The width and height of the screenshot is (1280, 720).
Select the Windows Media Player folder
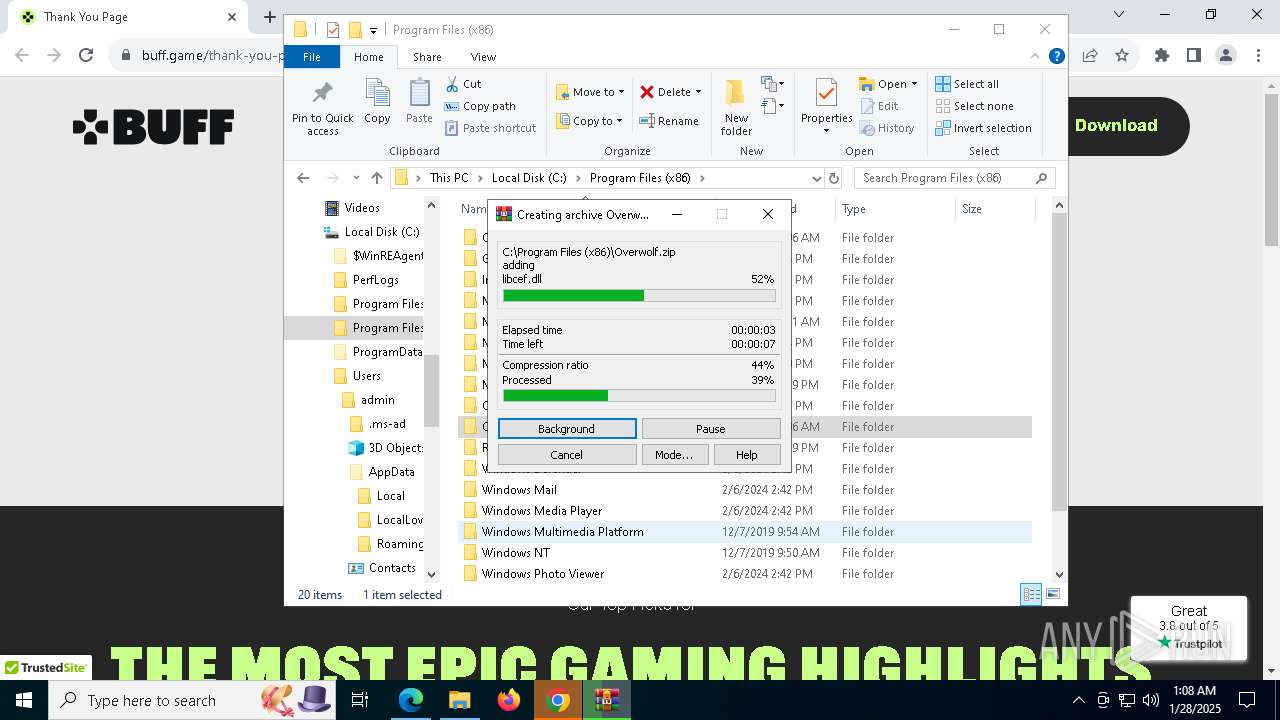point(542,511)
